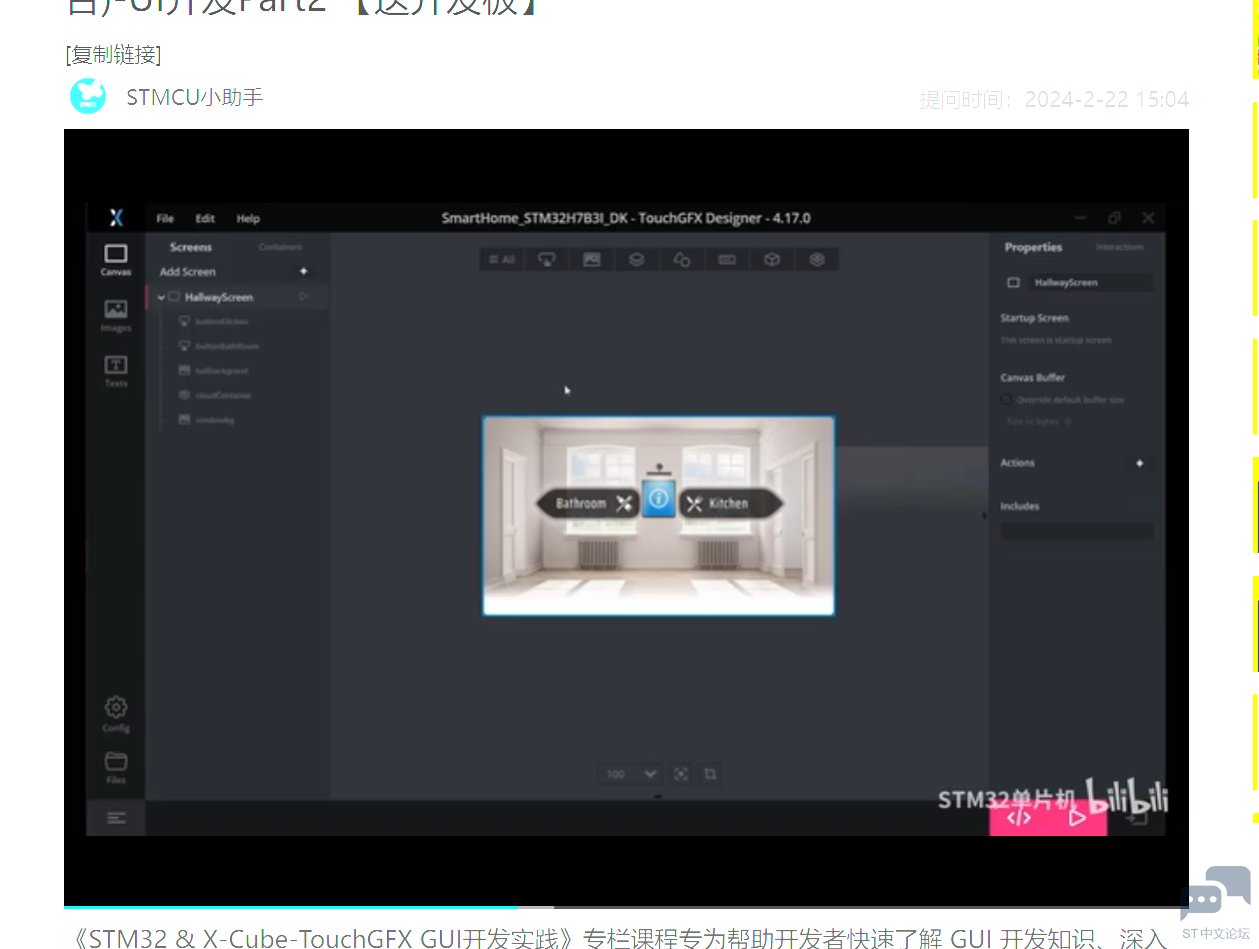1259x949 pixels.
Task: Open the STMCU小助手 author profile link
Action: point(195,97)
